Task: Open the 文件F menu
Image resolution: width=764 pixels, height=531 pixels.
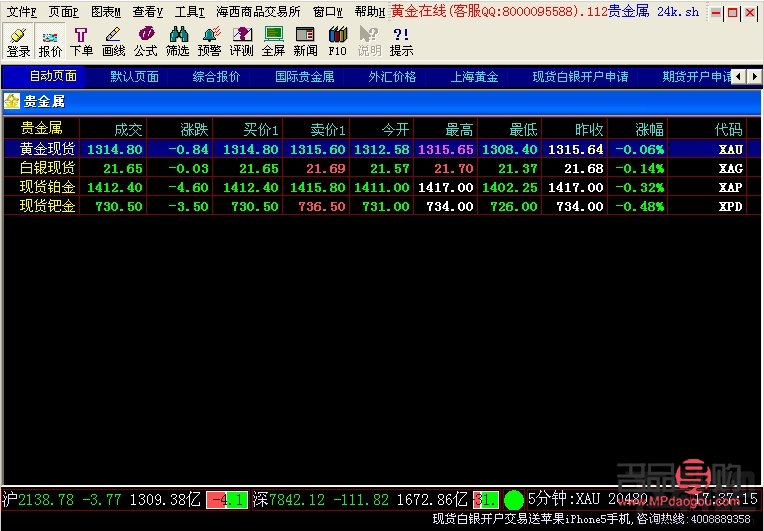Action: coord(21,11)
